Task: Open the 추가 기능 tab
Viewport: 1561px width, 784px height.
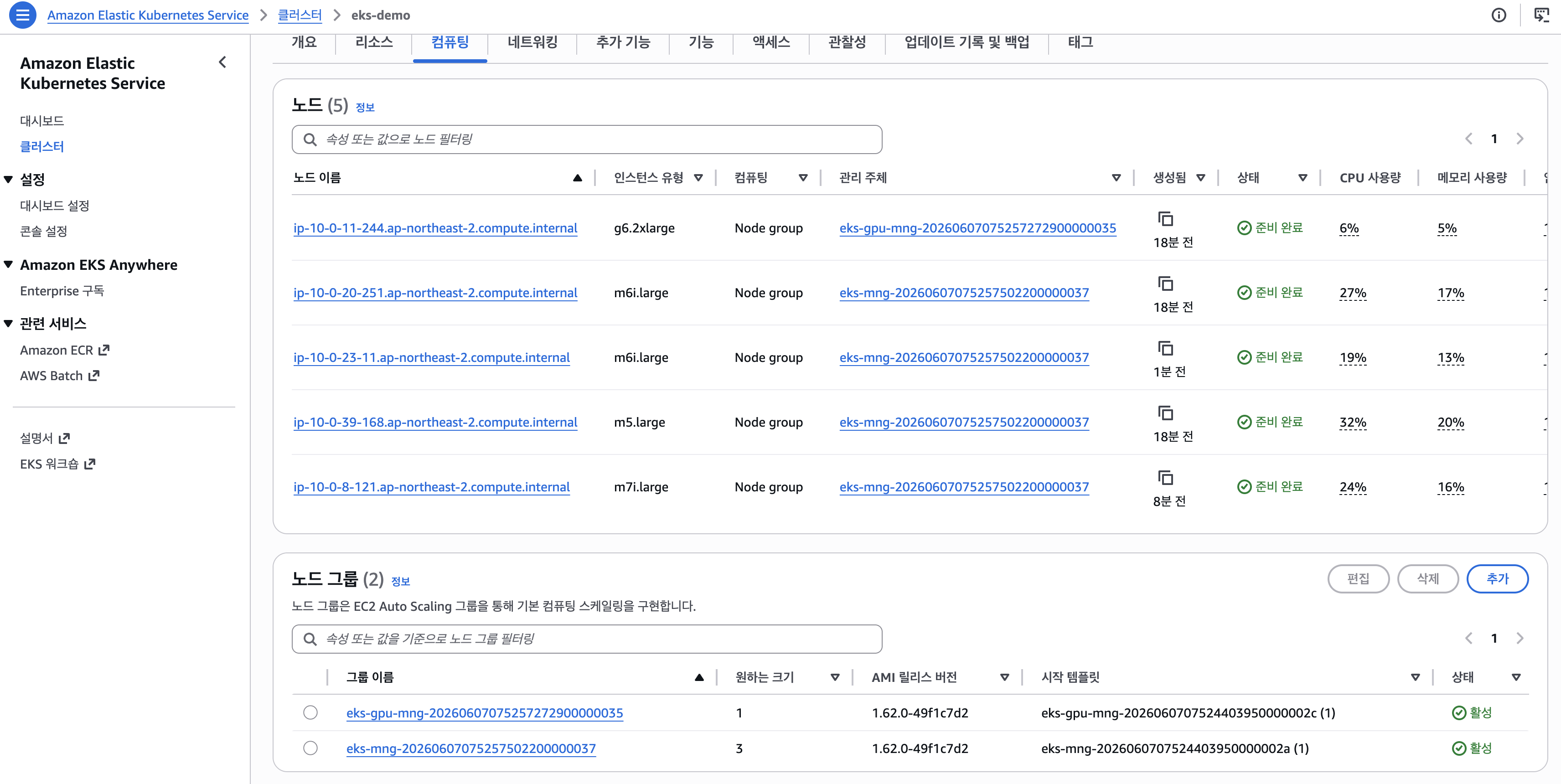Action: coord(623,42)
